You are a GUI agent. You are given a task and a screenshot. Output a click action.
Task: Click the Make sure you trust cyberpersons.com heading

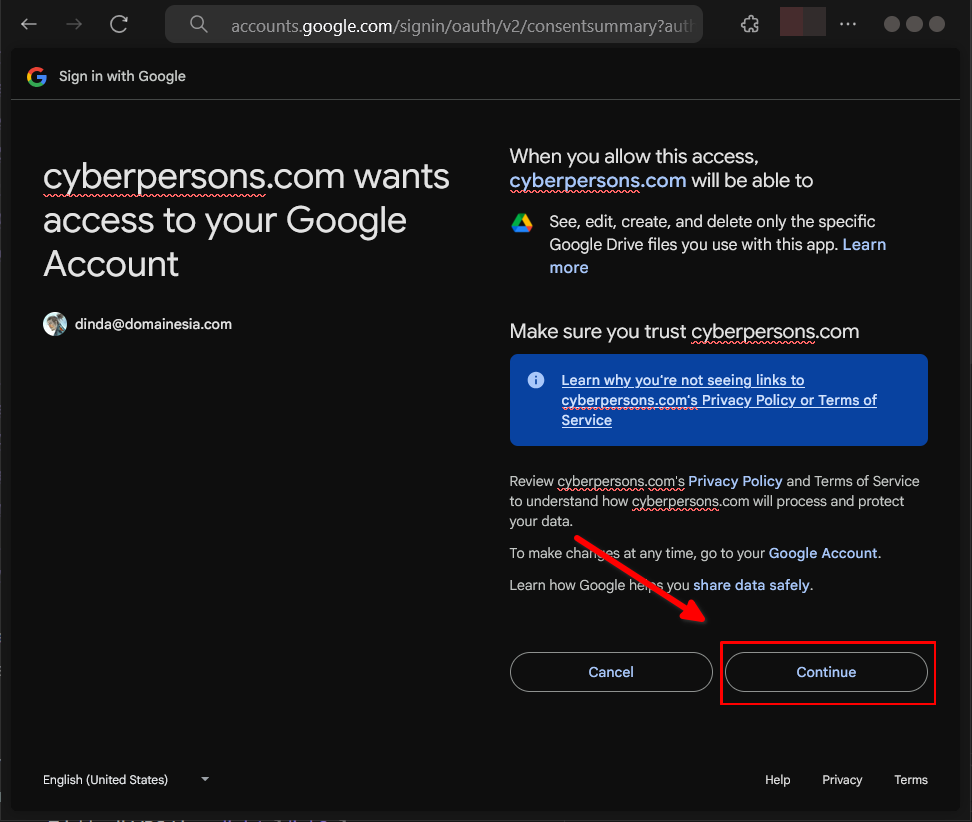pyautogui.click(x=684, y=332)
